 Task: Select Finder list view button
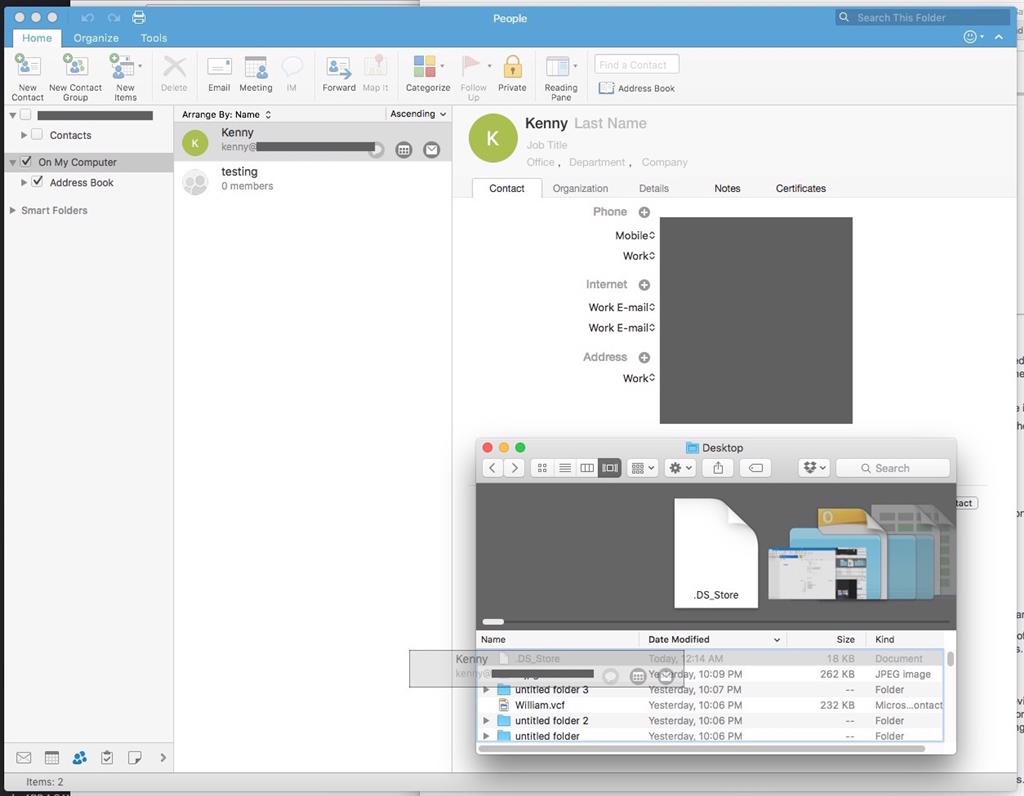pos(565,468)
